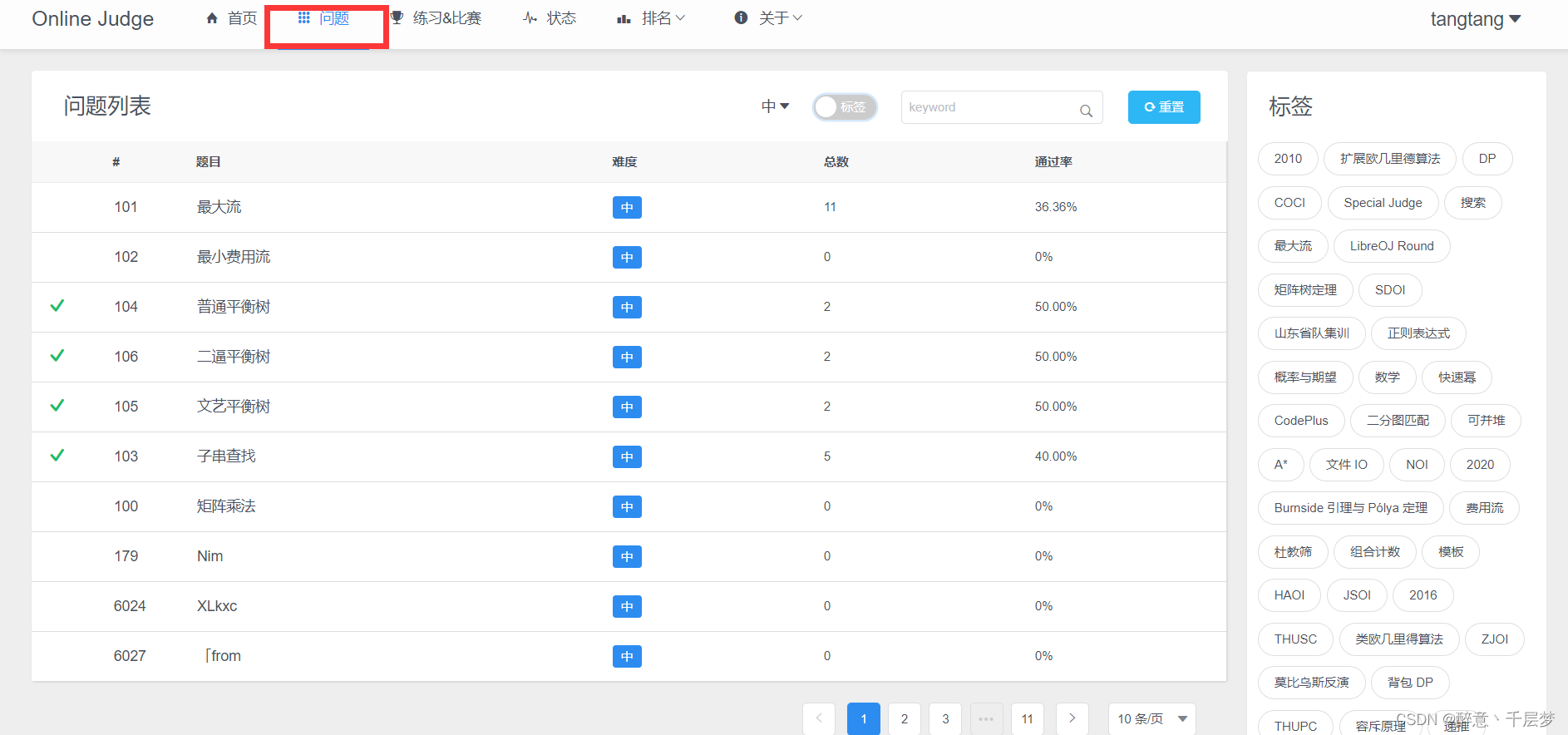The height and width of the screenshot is (735, 1568).
Task: Filter by the HAOI tag
Action: 1289,595
